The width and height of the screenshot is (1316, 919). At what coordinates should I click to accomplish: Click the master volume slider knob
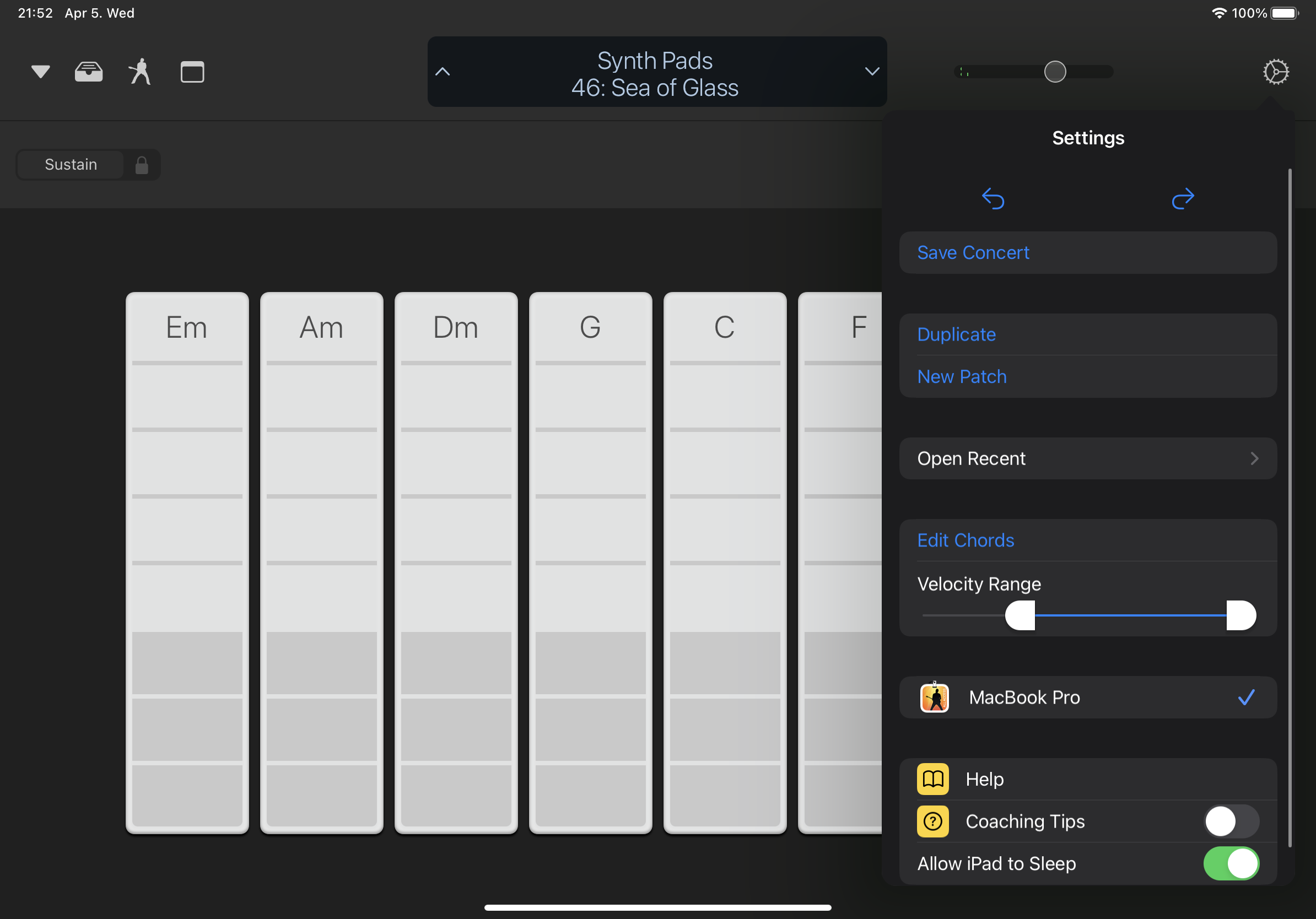click(1055, 72)
